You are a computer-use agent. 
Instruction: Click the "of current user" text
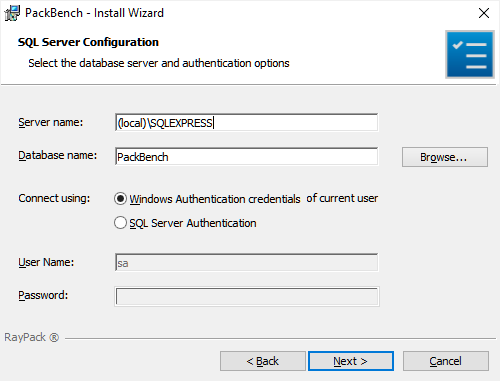coord(342,198)
